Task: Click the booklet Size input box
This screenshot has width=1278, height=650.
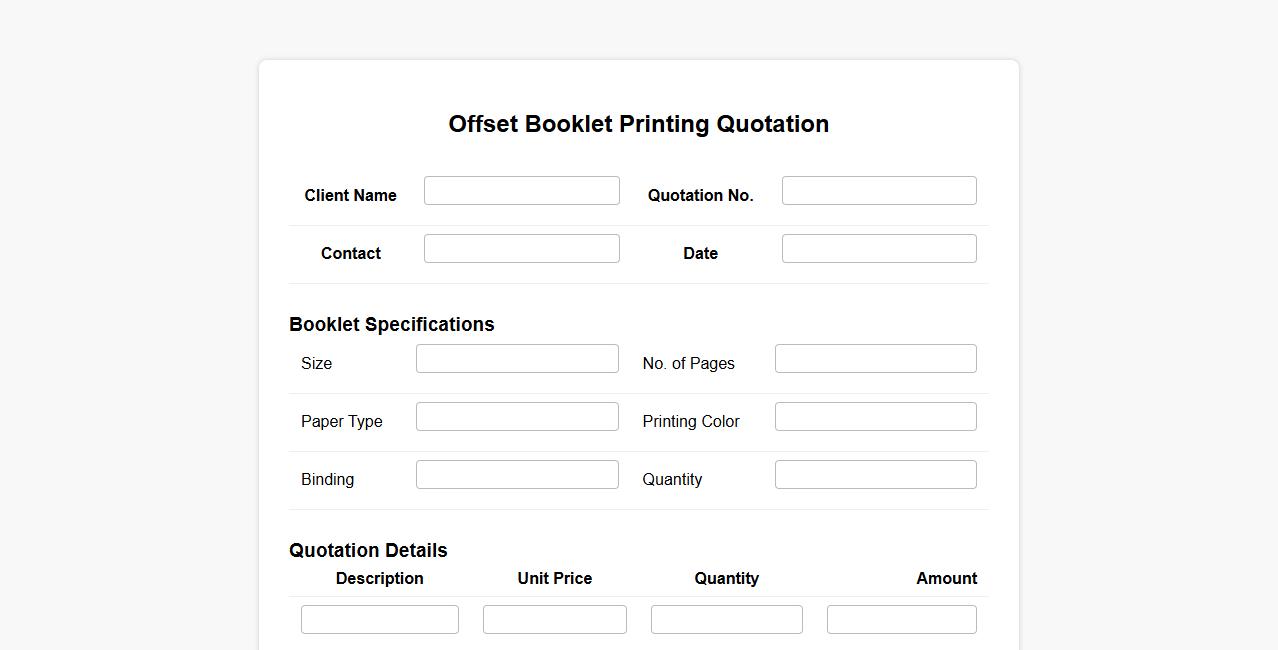Action: coord(517,359)
